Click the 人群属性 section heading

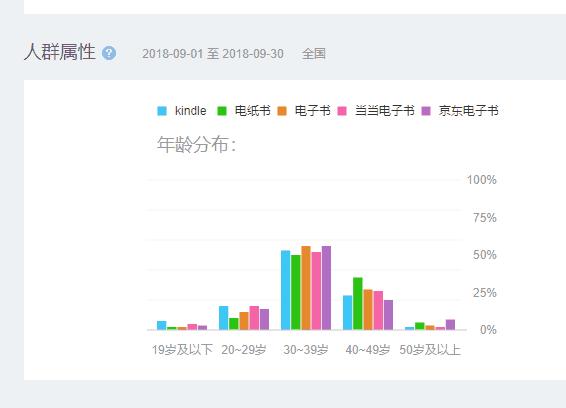tap(60, 52)
